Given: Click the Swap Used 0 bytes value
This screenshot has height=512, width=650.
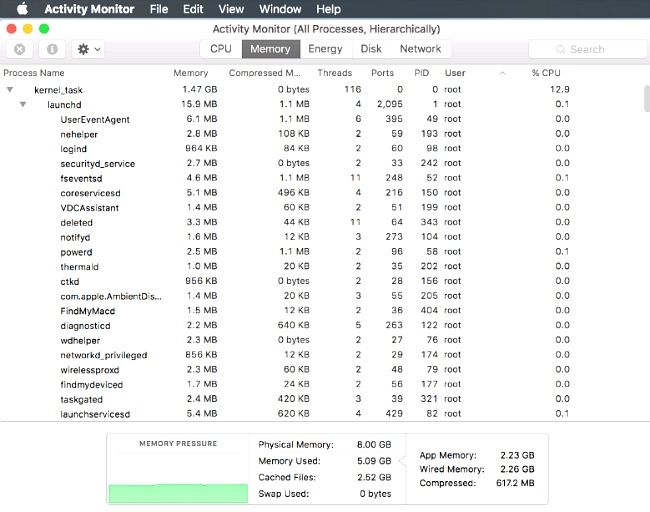Looking at the screenshot, I should coord(375,494).
